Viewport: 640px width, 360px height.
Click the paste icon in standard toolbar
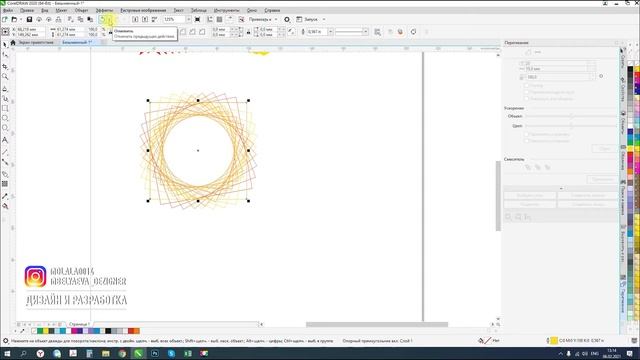(x=90, y=19)
